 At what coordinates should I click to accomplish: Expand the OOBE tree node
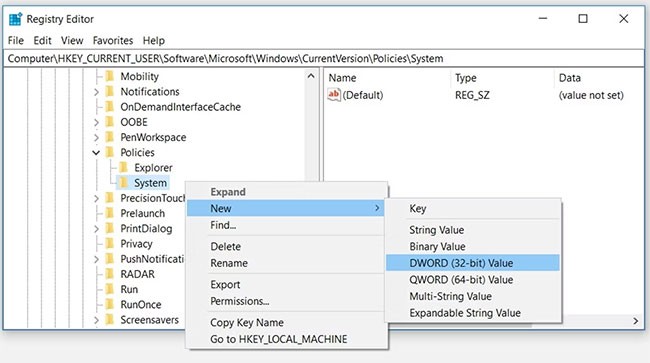[x=96, y=122]
